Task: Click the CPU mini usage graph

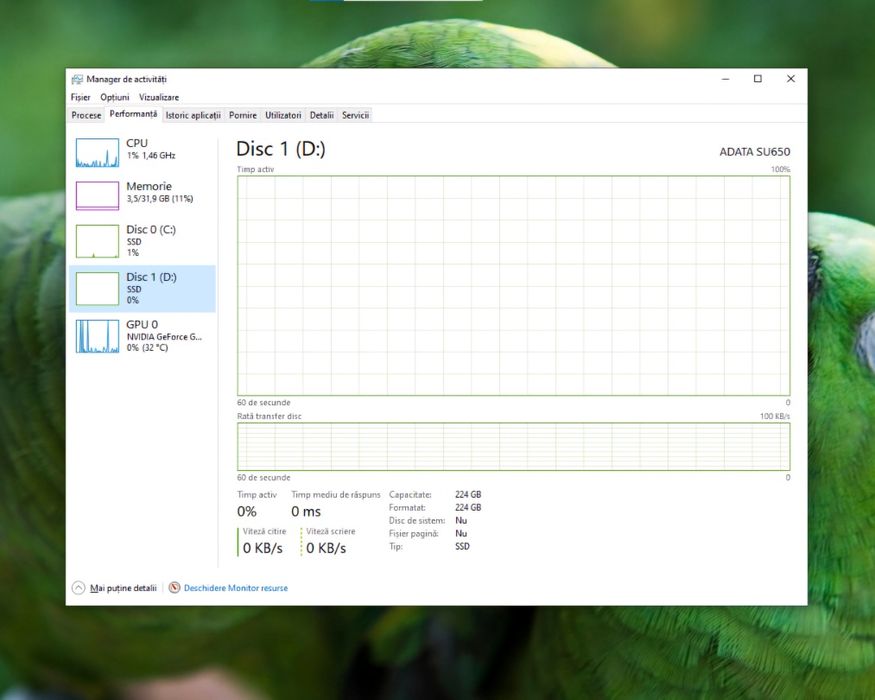Action: [97, 152]
